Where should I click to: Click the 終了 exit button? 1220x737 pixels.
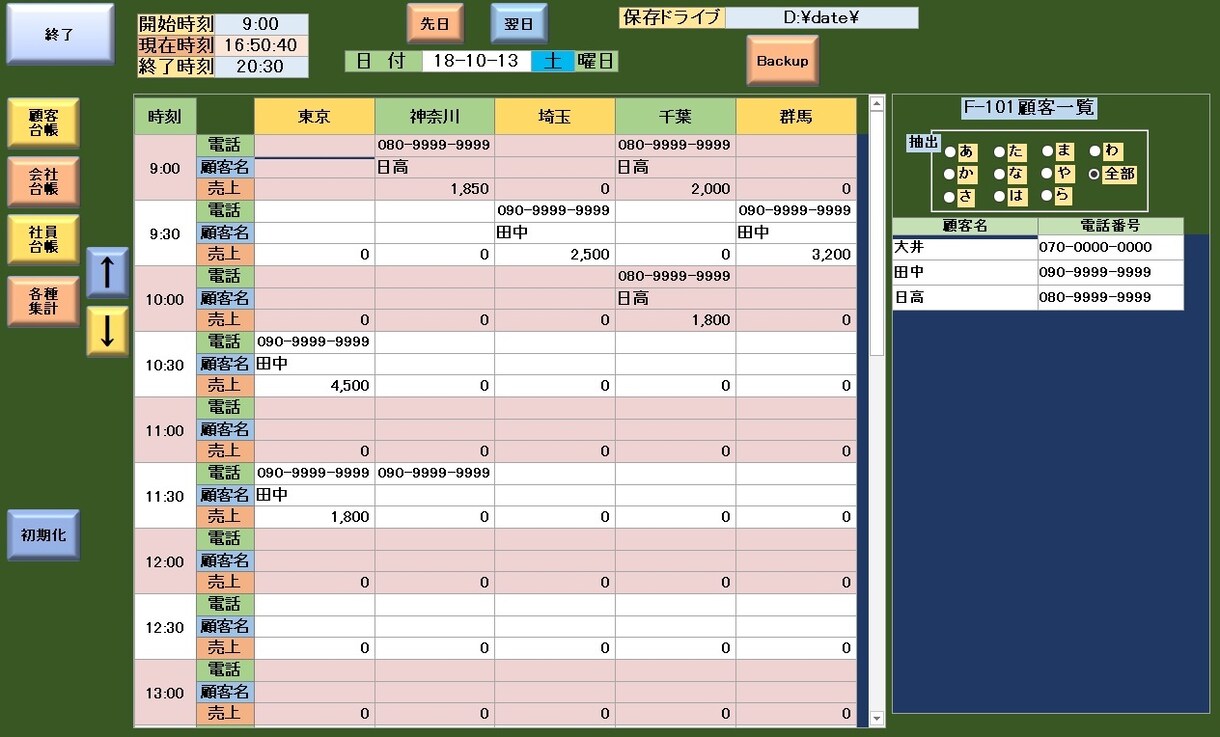[60, 34]
